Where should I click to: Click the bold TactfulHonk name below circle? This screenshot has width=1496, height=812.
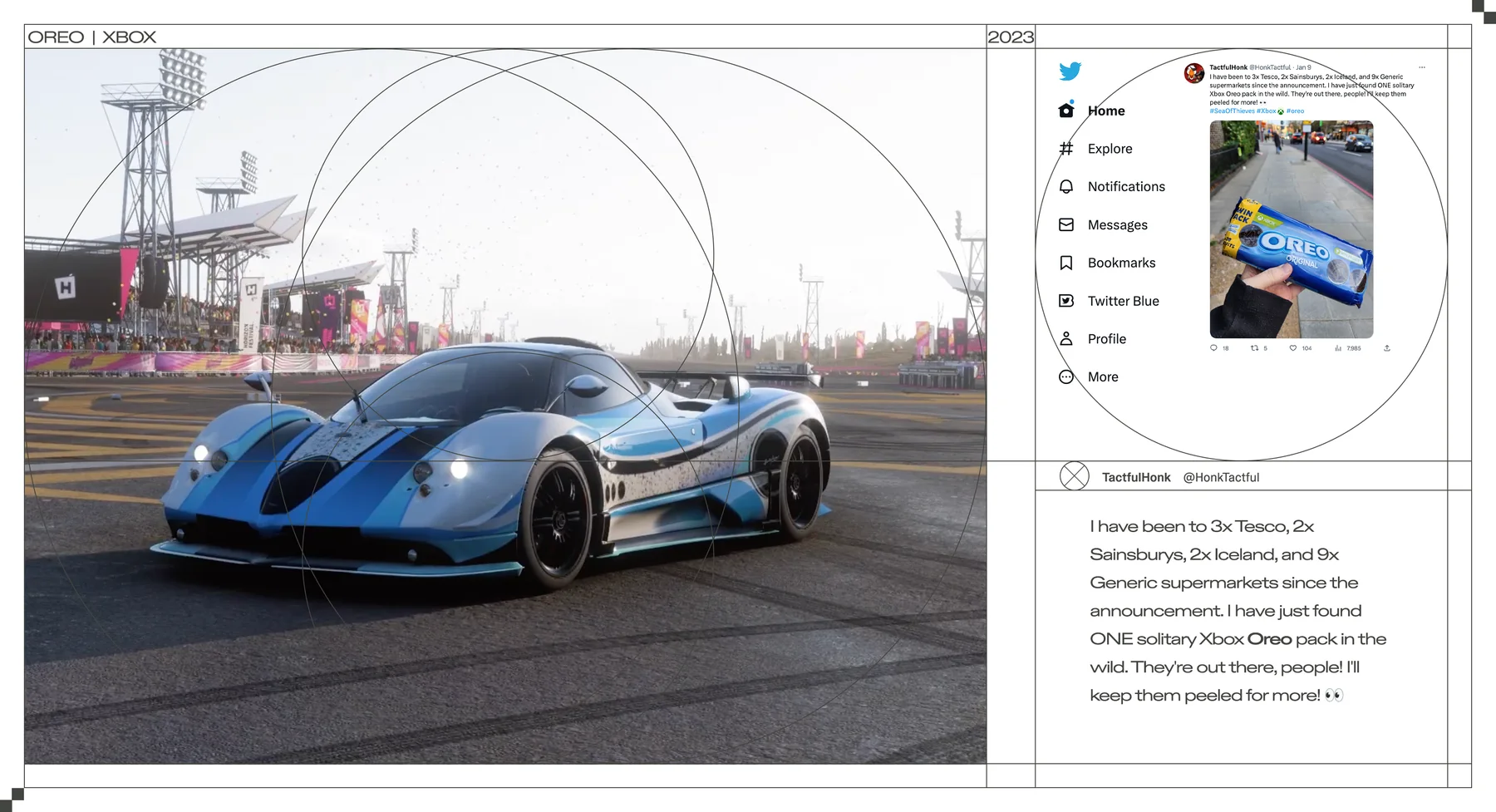(x=1136, y=477)
